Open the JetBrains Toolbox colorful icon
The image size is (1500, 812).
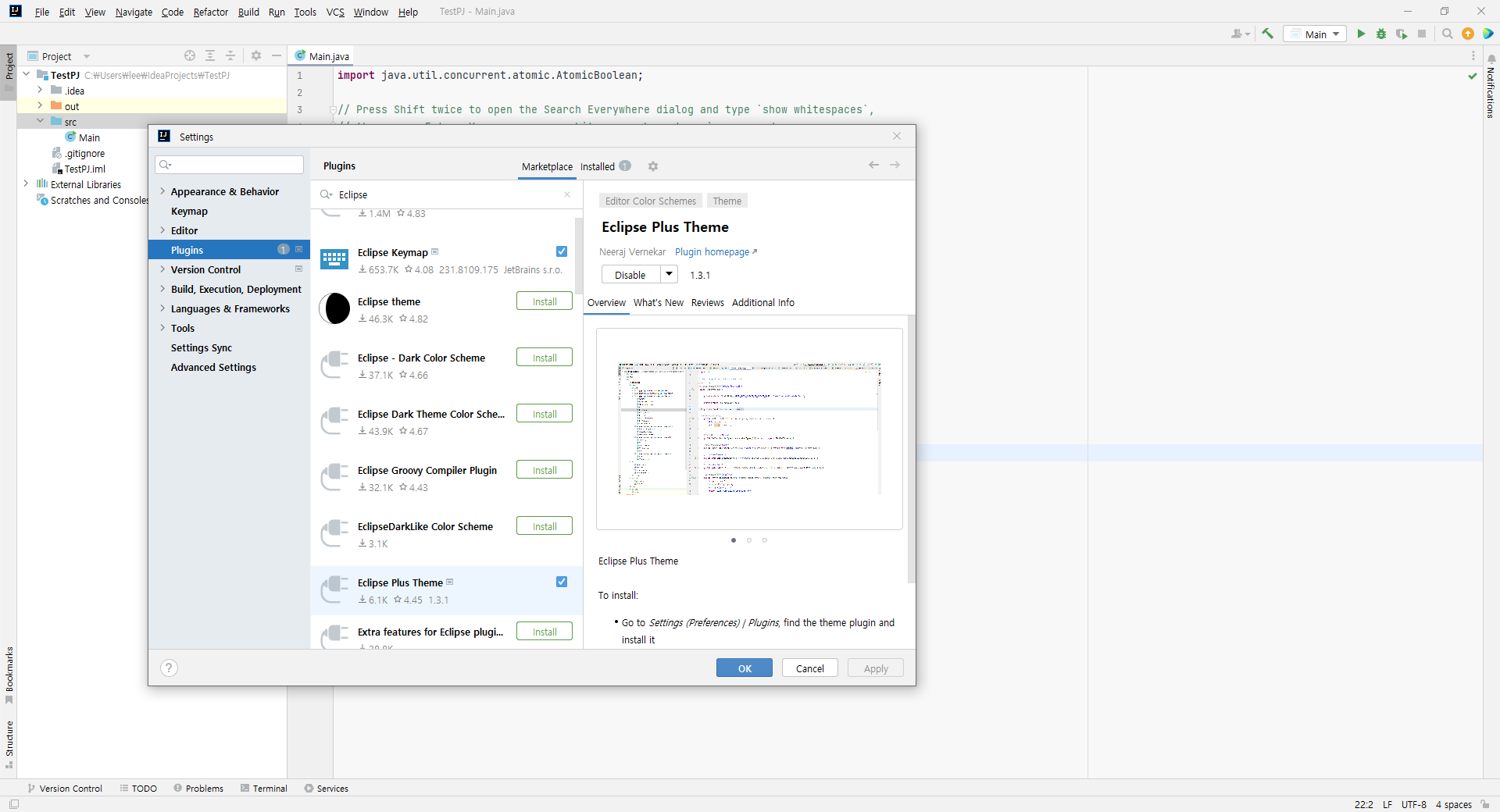click(1488, 34)
